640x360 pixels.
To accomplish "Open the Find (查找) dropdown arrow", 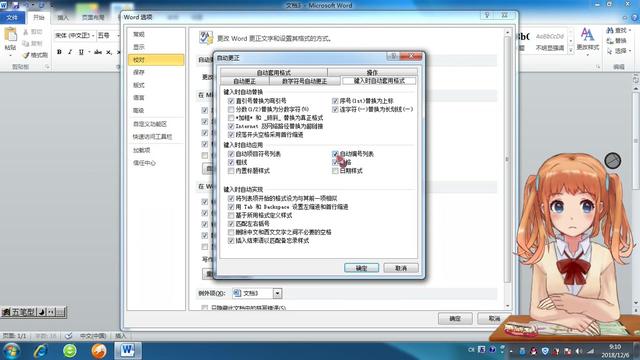I will (630, 30).
